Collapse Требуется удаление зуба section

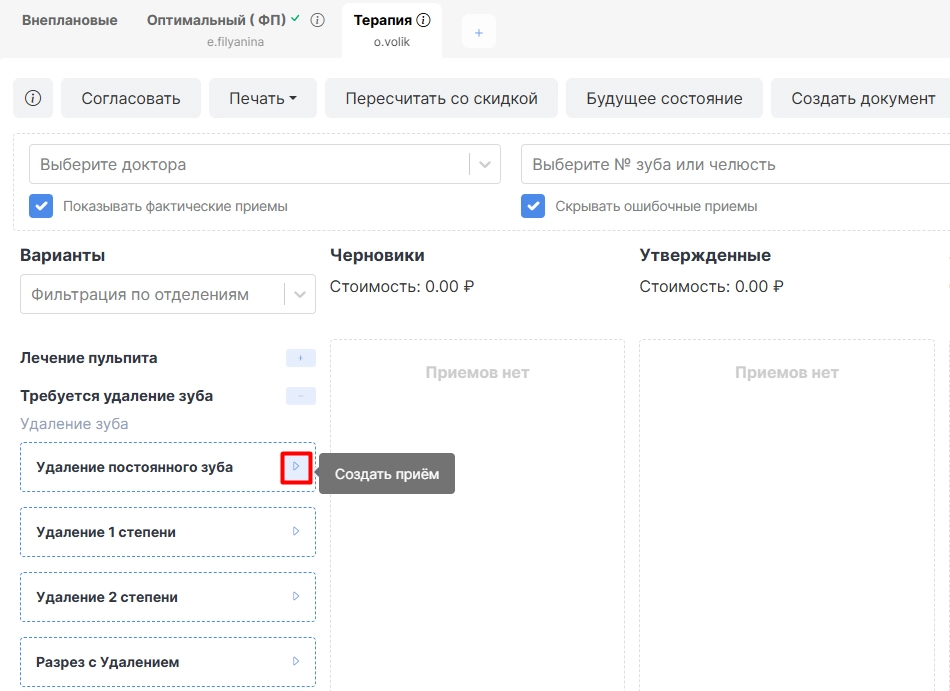(x=301, y=396)
